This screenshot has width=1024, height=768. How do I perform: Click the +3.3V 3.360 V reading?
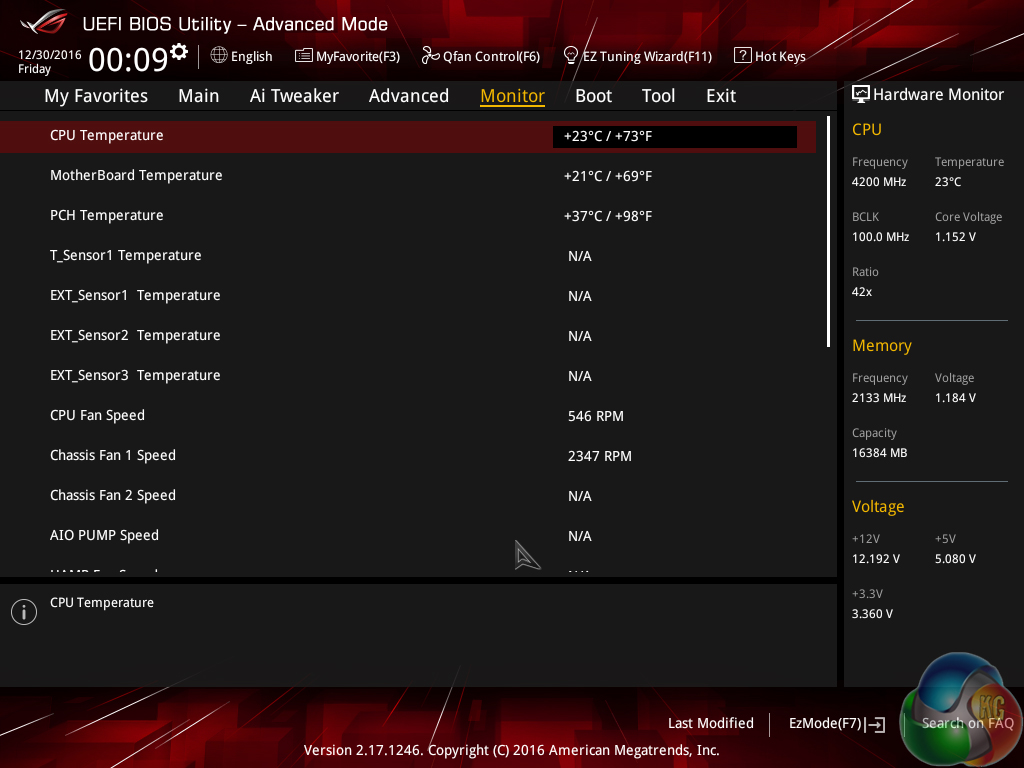point(872,614)
